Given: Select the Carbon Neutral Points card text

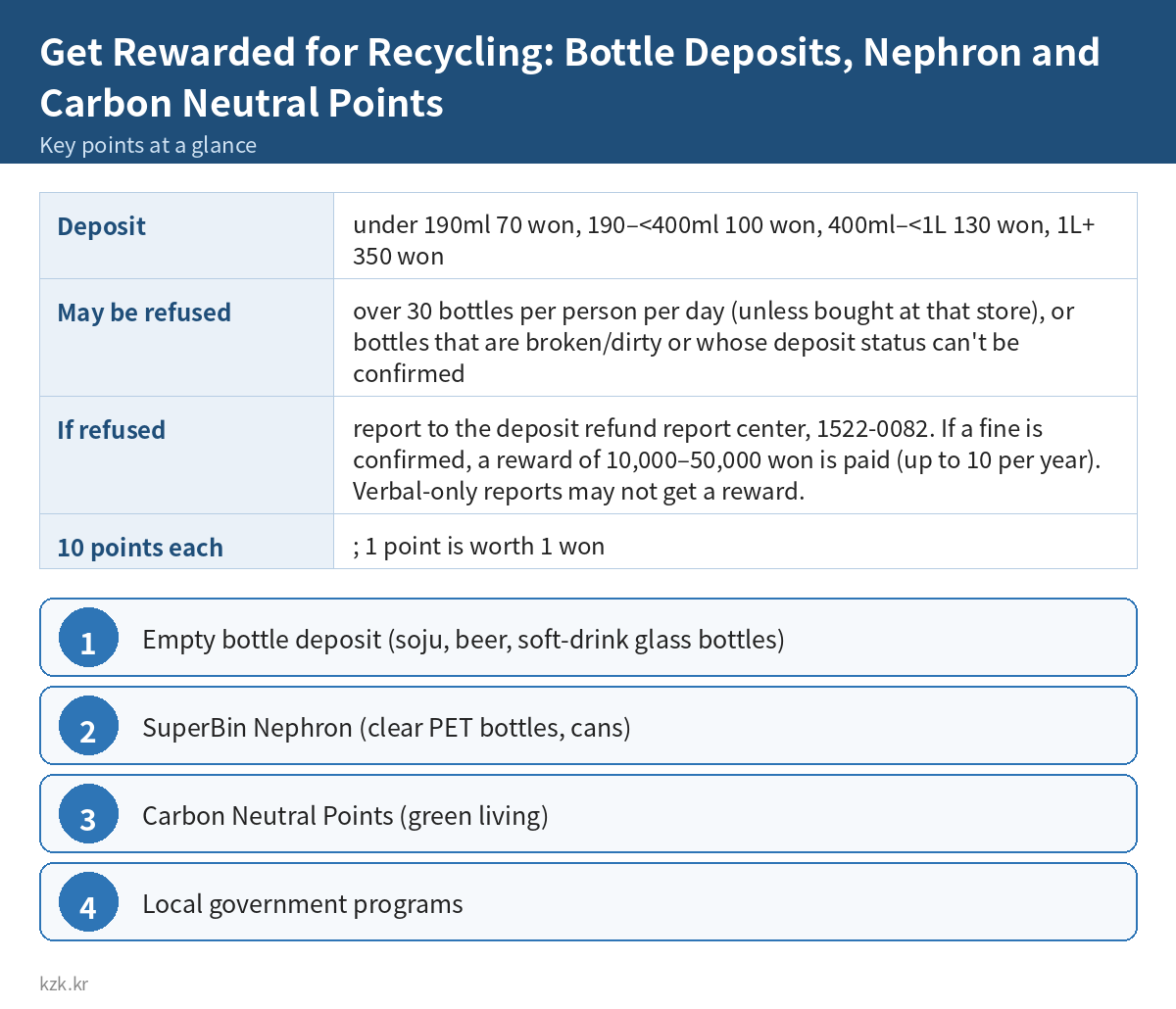Looking at the screenshot, I should (345, 816).
